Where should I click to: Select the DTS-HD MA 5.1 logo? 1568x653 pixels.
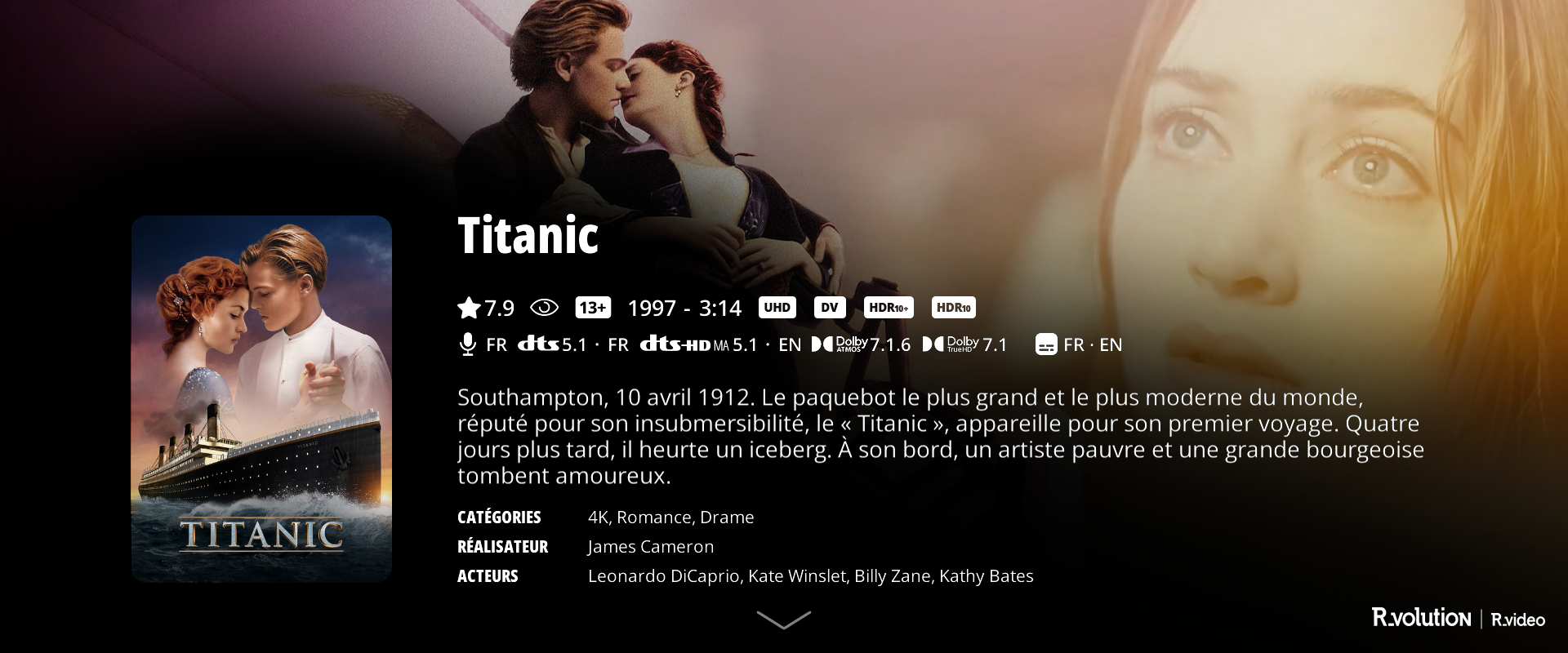click(698, 344)
